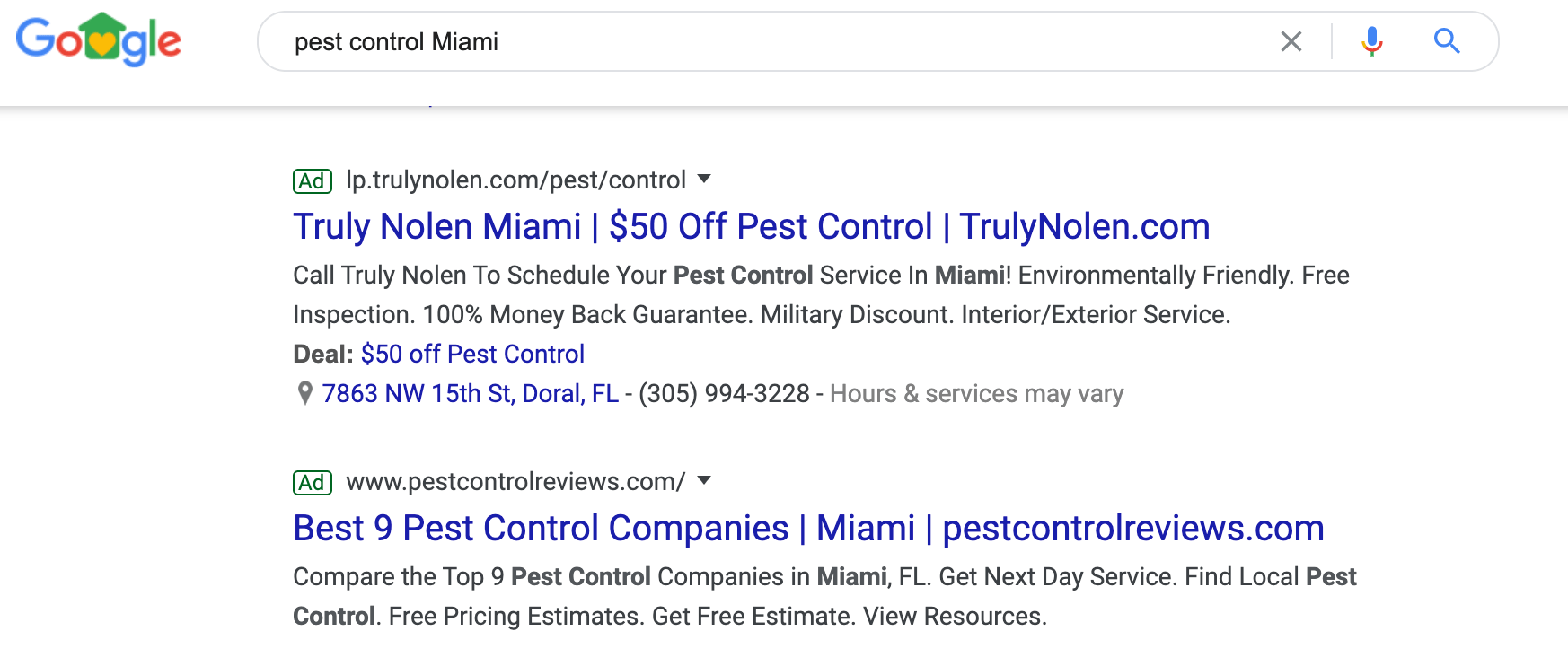The image size is (1568, 666).
Task: Open the '7863 NW 15th St, Doral, FL' address link
Action: pyautogui.click(x=470, y=393)
